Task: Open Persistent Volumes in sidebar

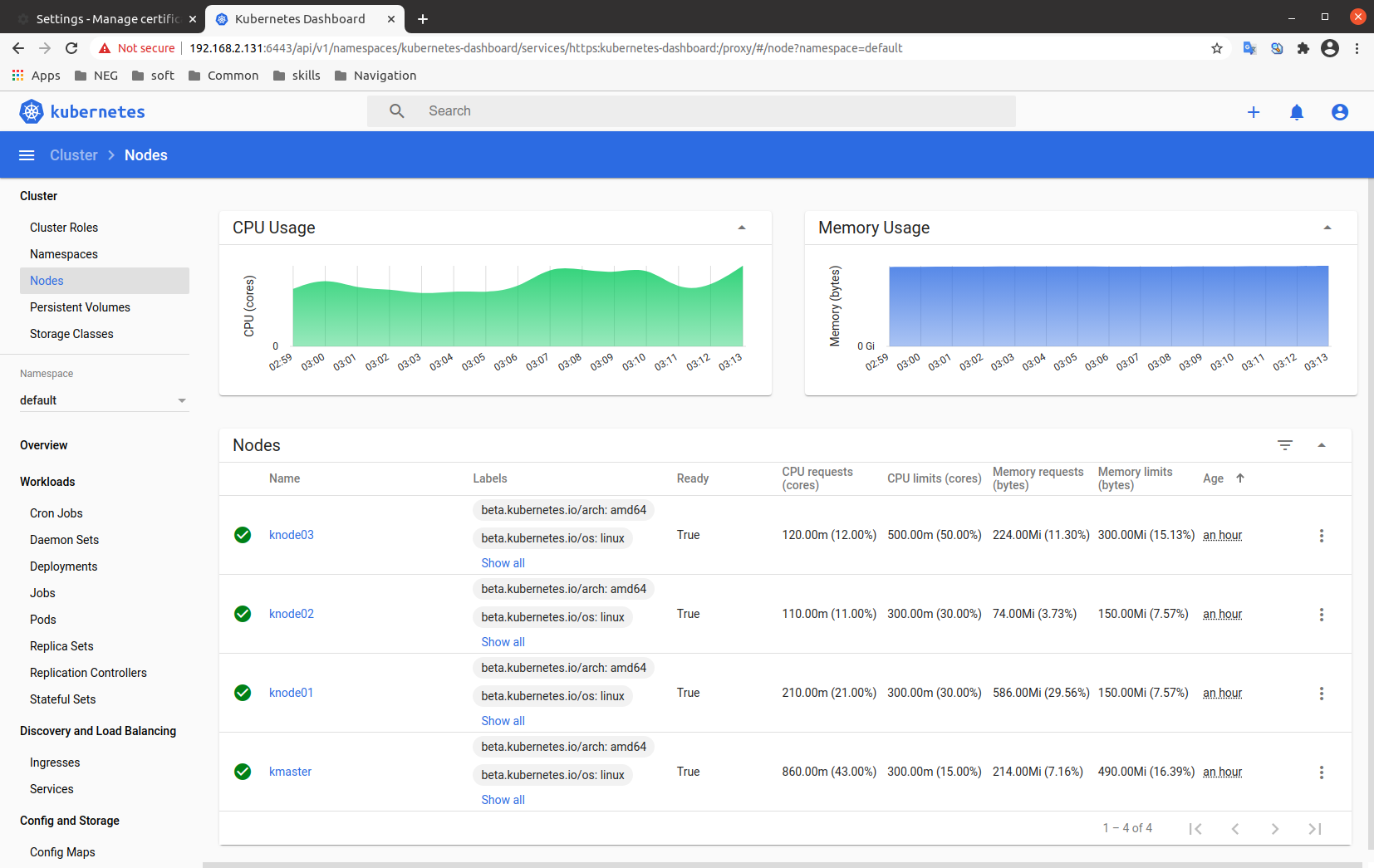Action: pos(80,307)
